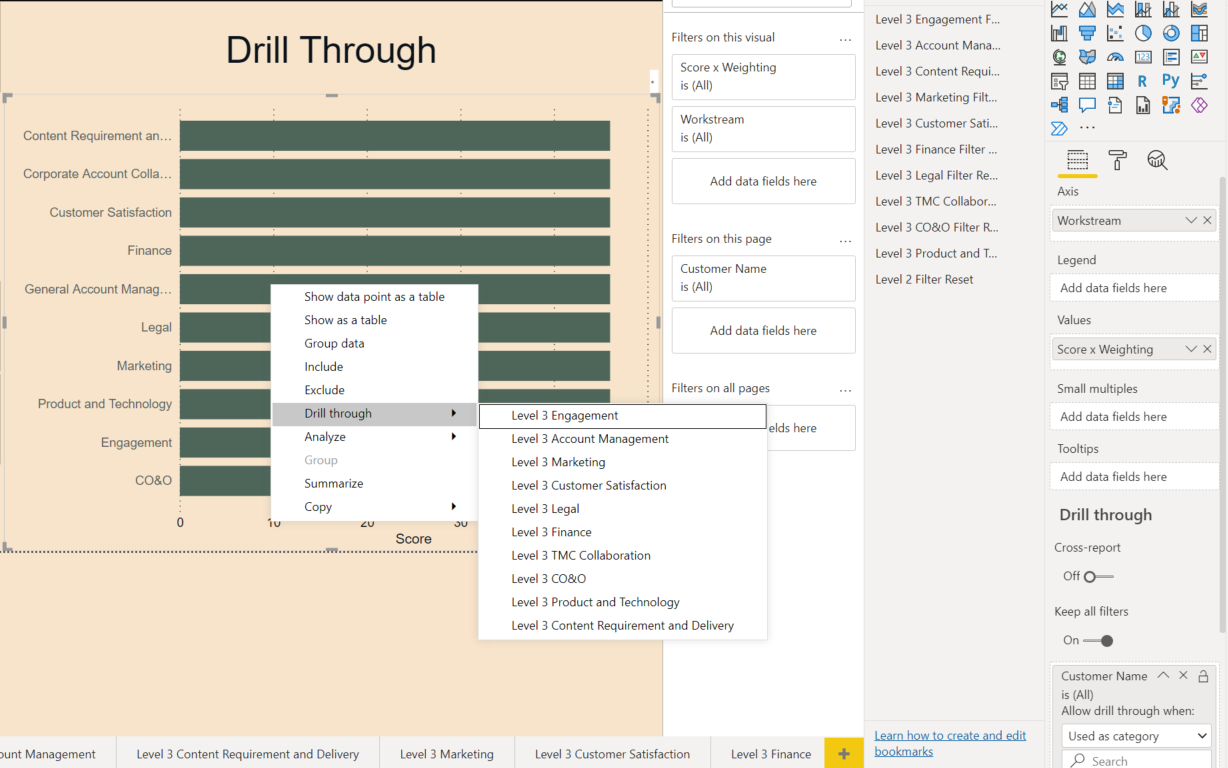Add the Power Automate visual
Image resolution: width=1228 pixels, height=768 pixels.
[1059, 129]
